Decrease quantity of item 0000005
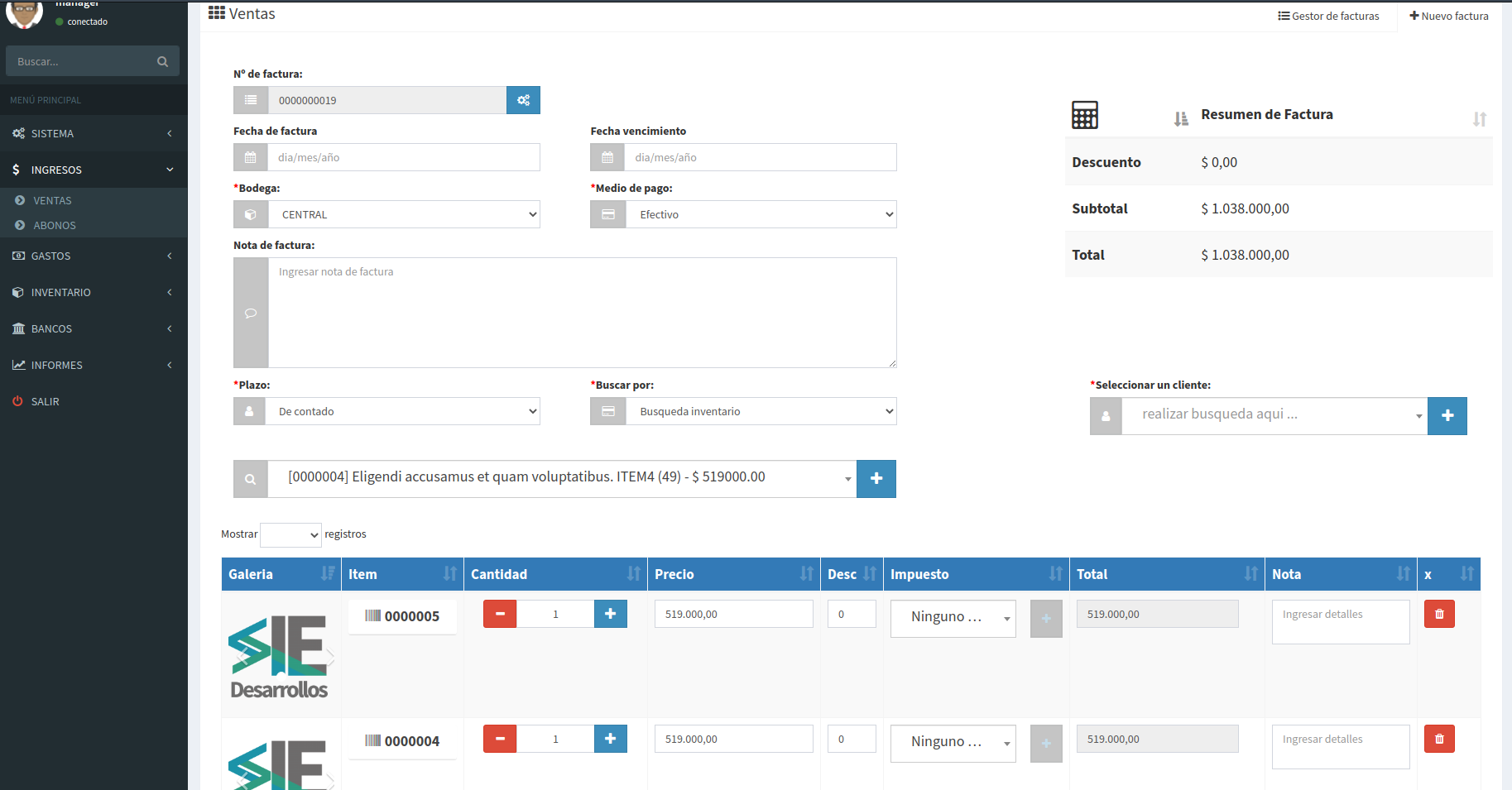 coord(500,614)
